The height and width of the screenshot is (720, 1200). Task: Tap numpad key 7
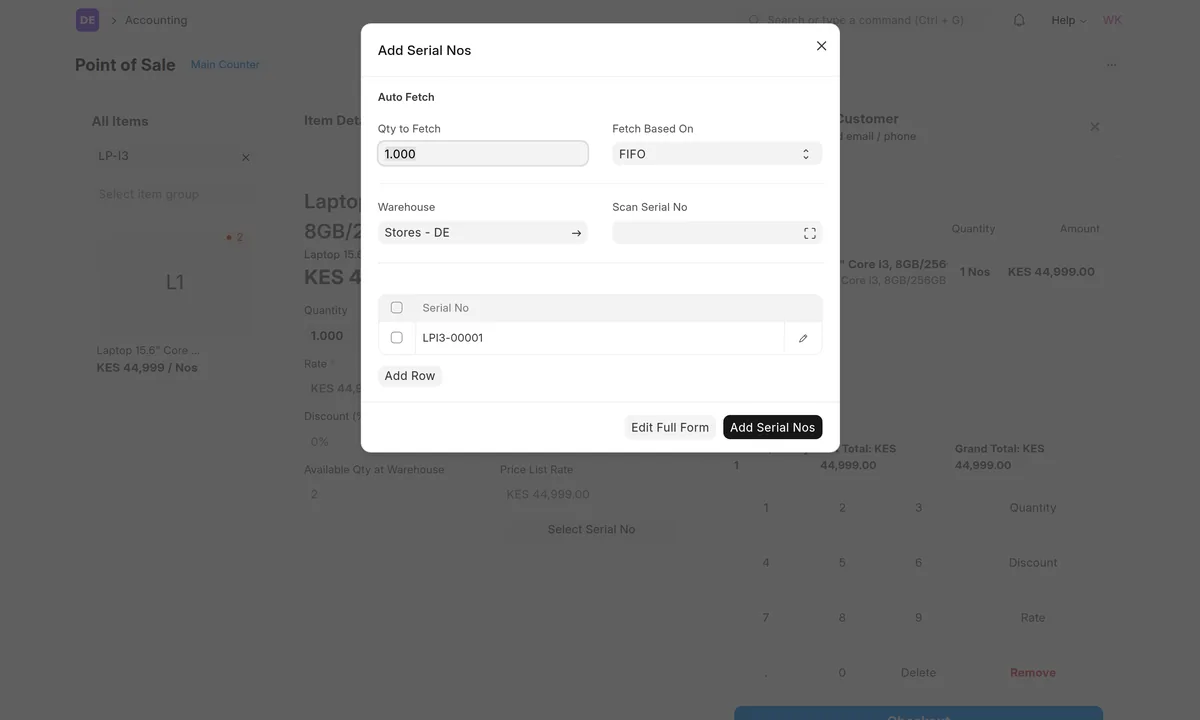(766, 618)
